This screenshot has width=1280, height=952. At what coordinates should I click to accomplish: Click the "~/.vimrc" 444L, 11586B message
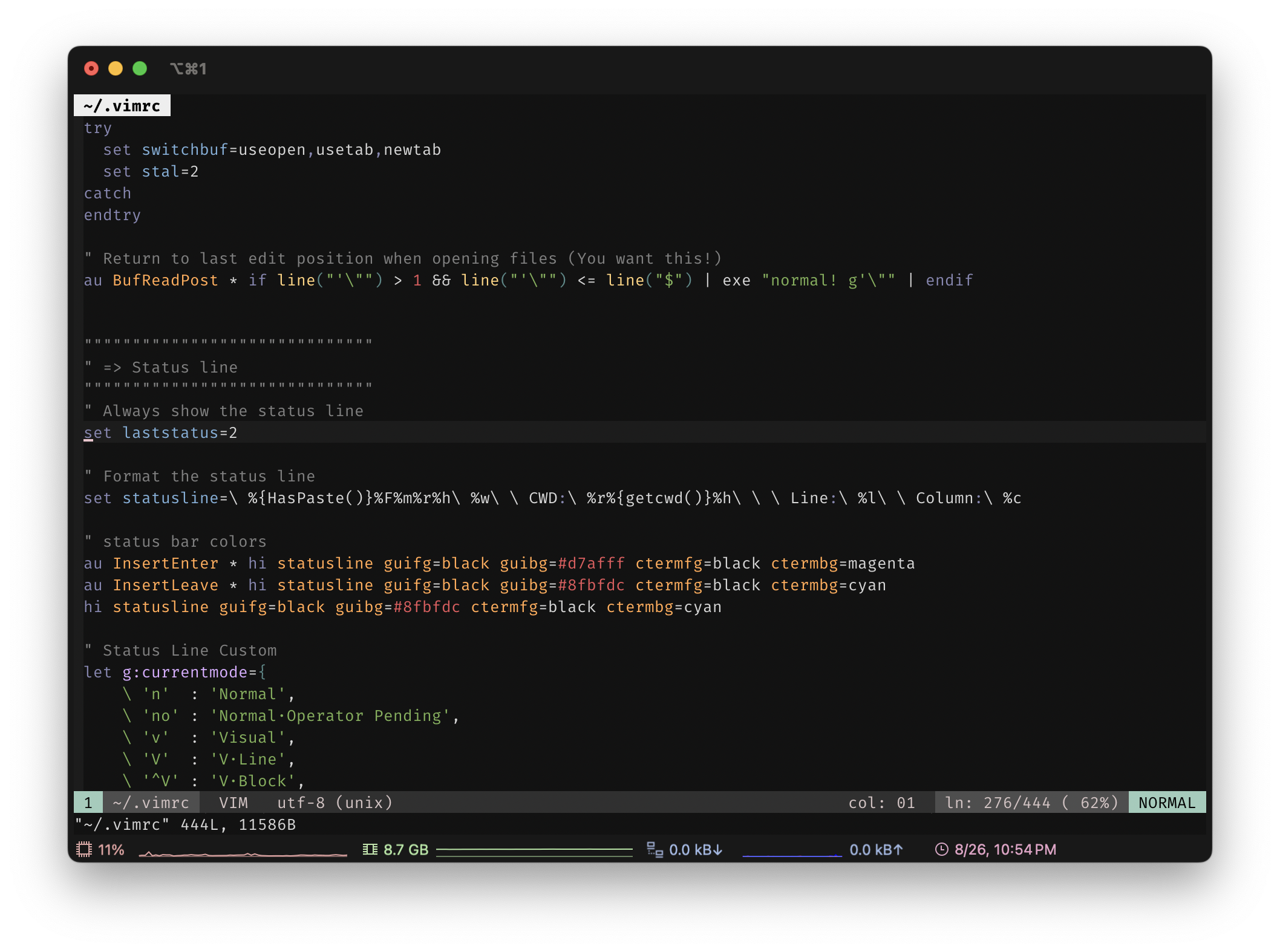185,824
